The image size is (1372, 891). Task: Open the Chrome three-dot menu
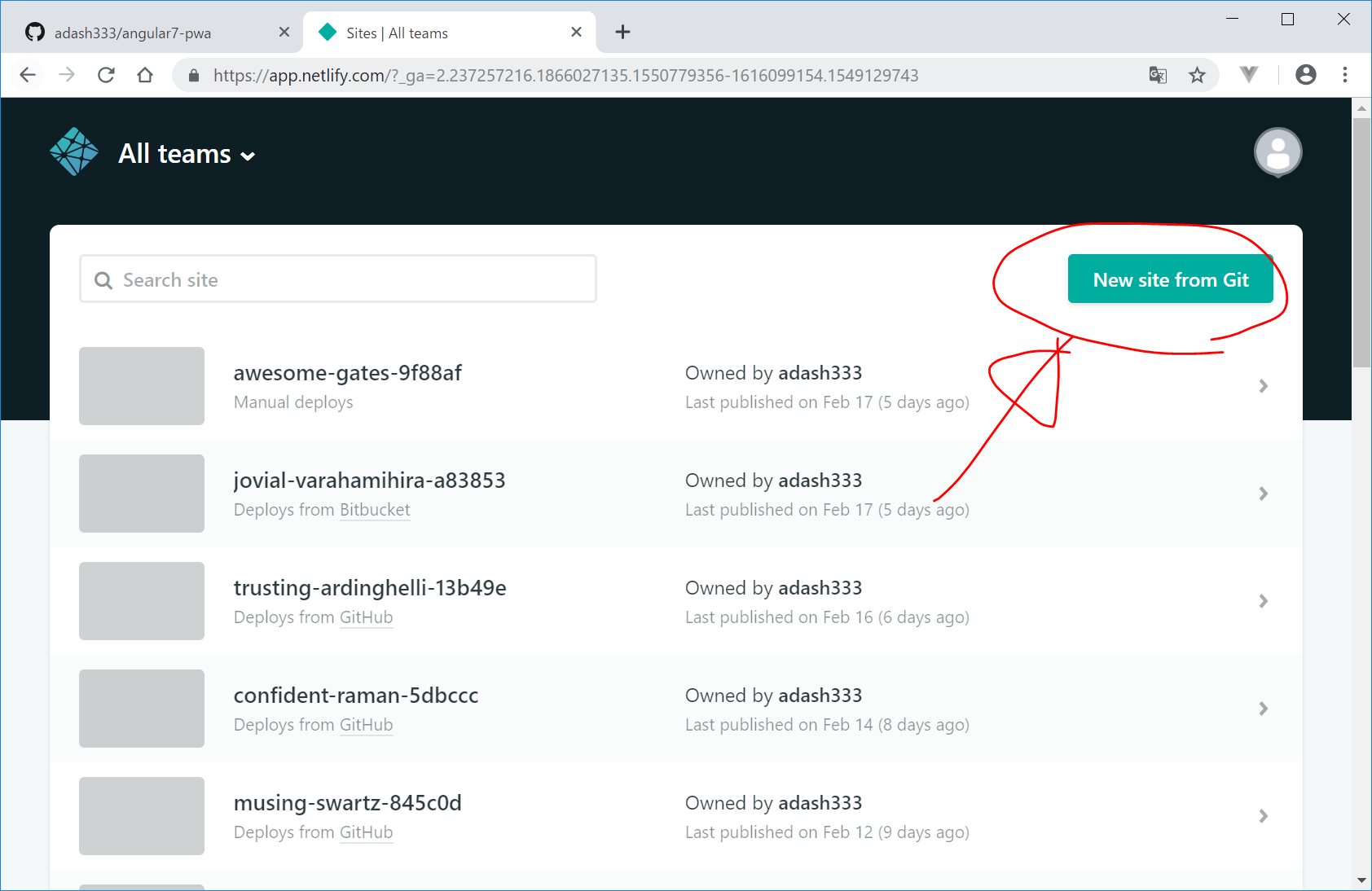coord(1345,75)
